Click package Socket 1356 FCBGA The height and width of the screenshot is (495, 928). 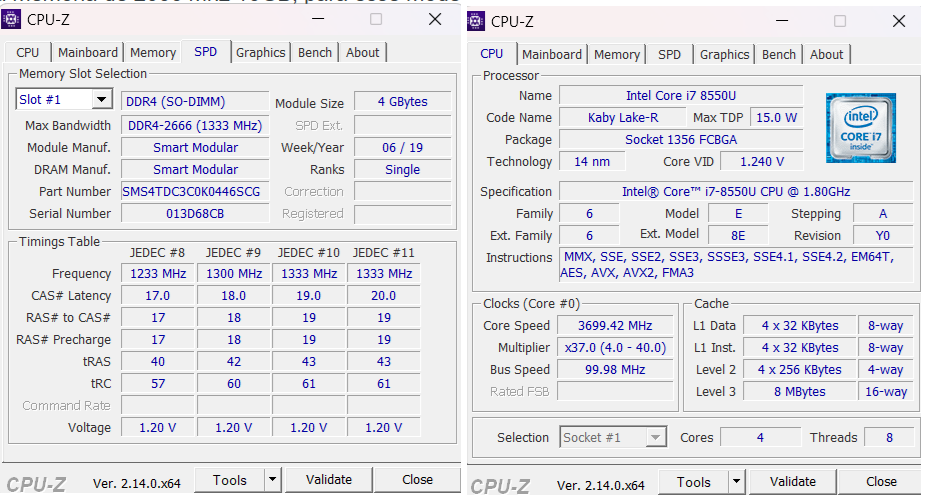tap(681, 140)
